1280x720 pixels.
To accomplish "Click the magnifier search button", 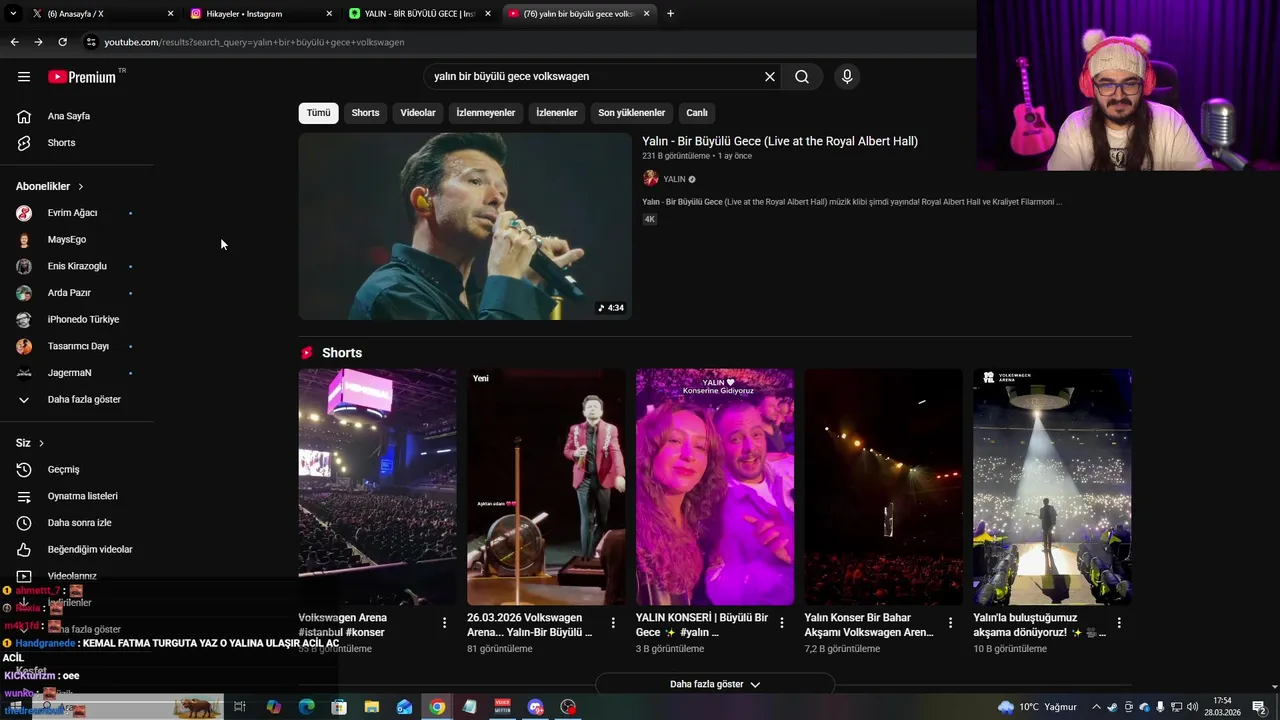I will pyautogui.click(x=802, y=77).
